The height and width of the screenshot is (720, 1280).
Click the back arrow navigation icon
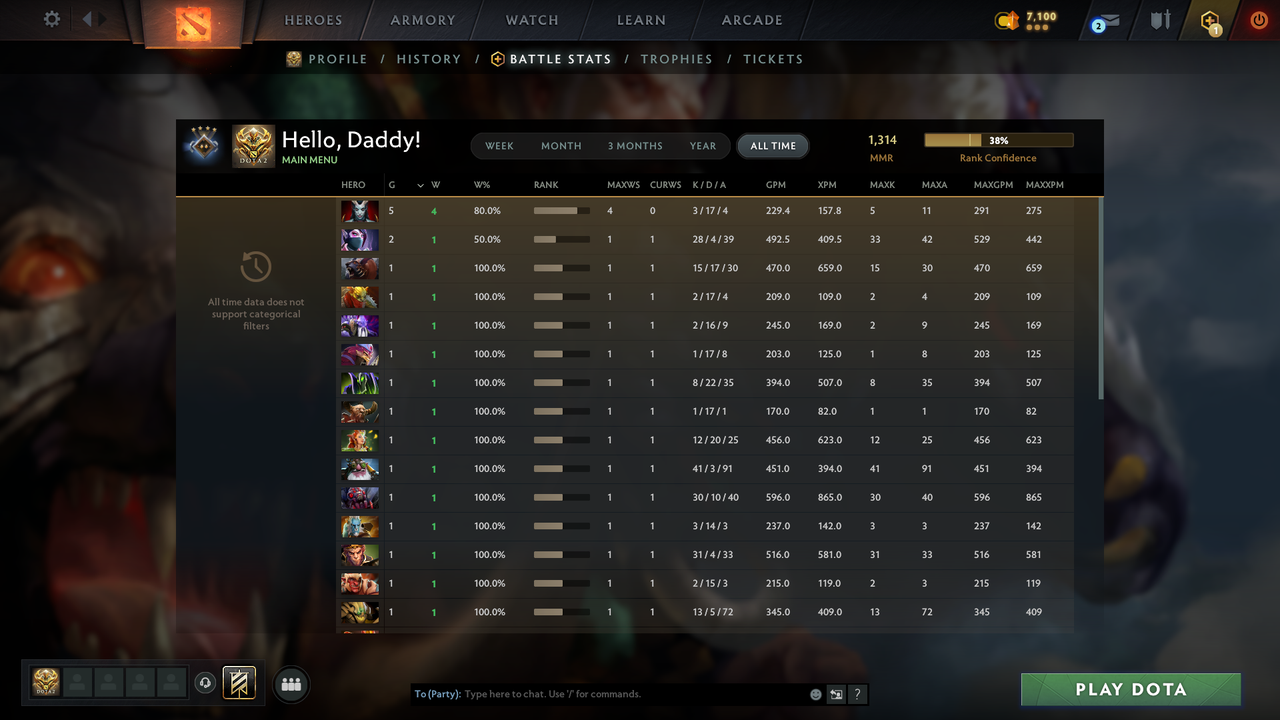click(x=87, y=19)
